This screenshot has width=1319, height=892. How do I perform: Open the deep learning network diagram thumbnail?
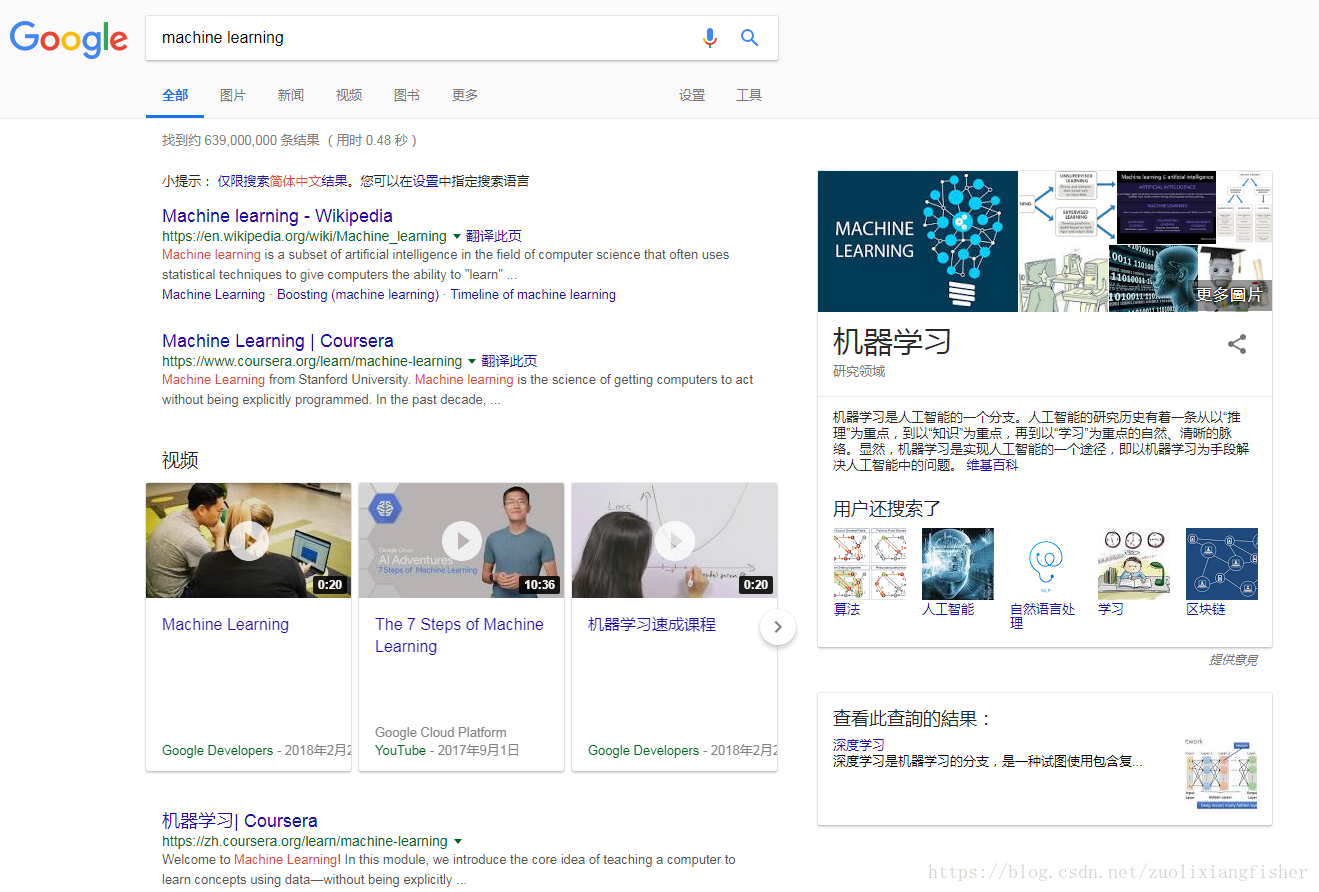coord(1220,775)
